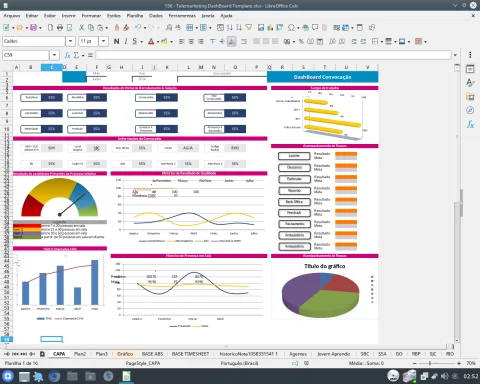Toggle center horizontally alignment
The width and height of the screenshot is (480, 384).
[x=191, y=41]
